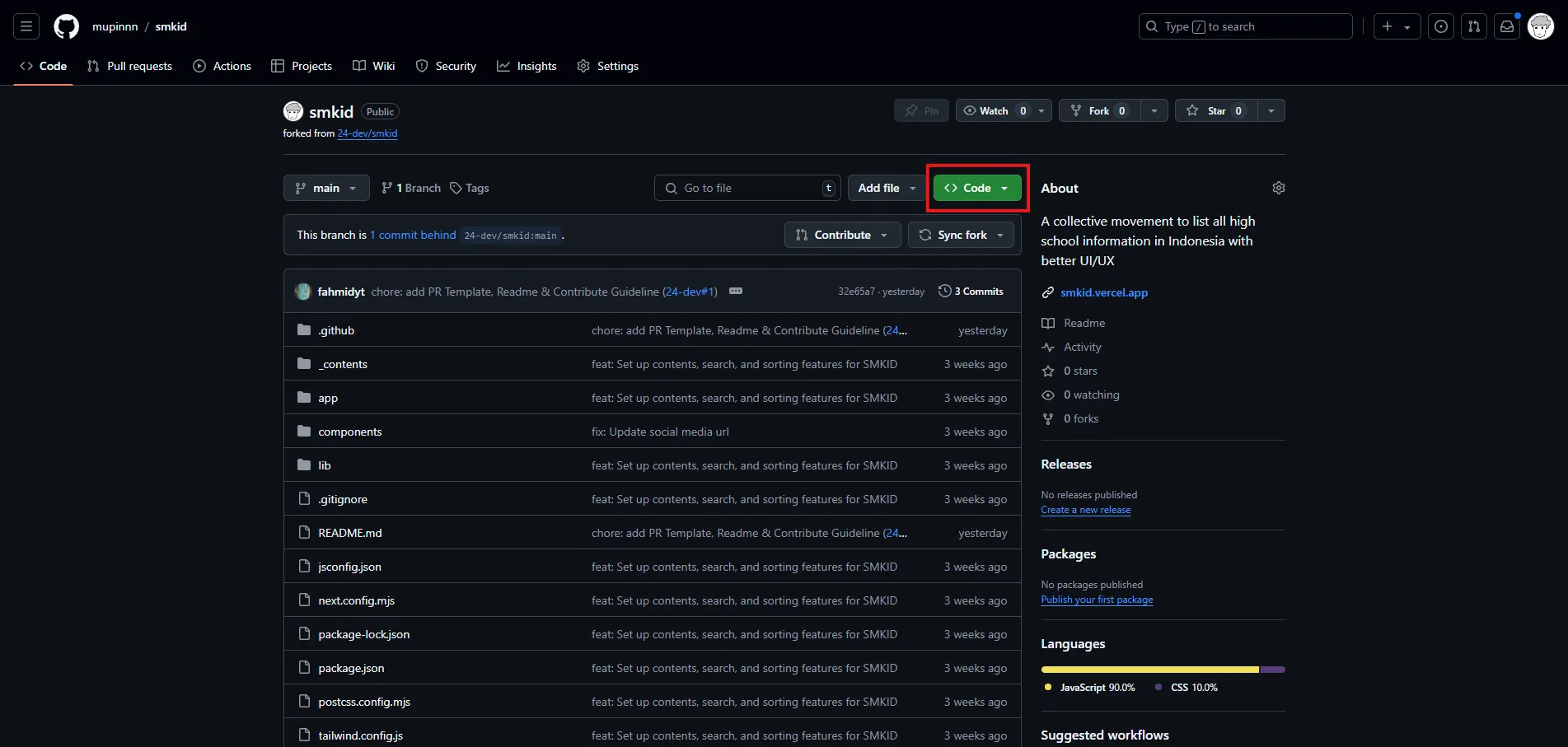Fork the smkid repository
1568x747 pixels.
coord(1100,110)
